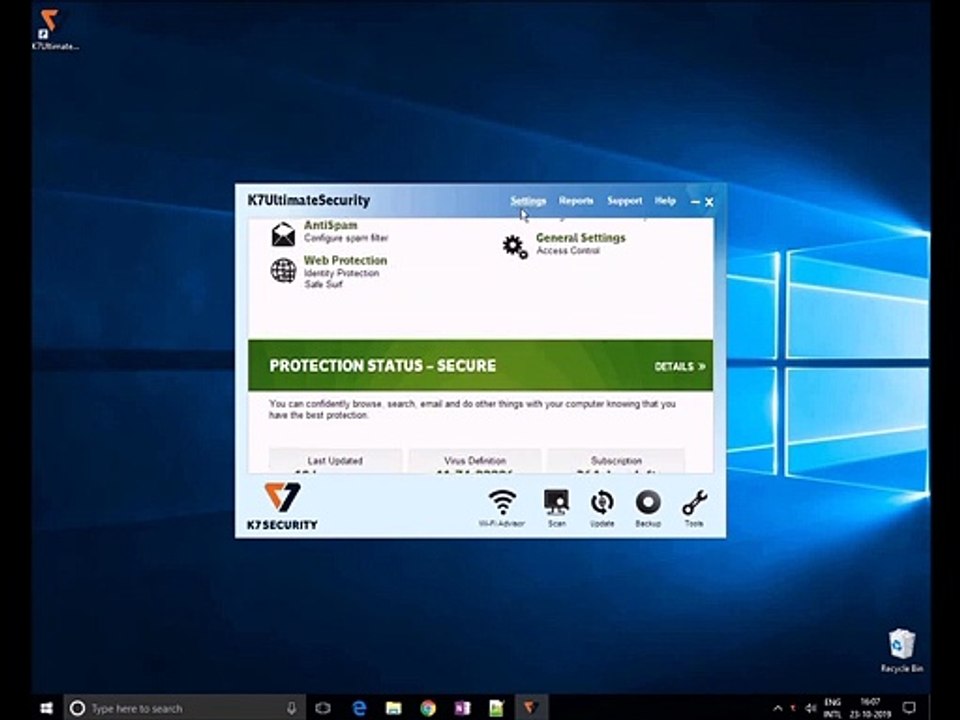Open the Settings menu

click(528, 201)
